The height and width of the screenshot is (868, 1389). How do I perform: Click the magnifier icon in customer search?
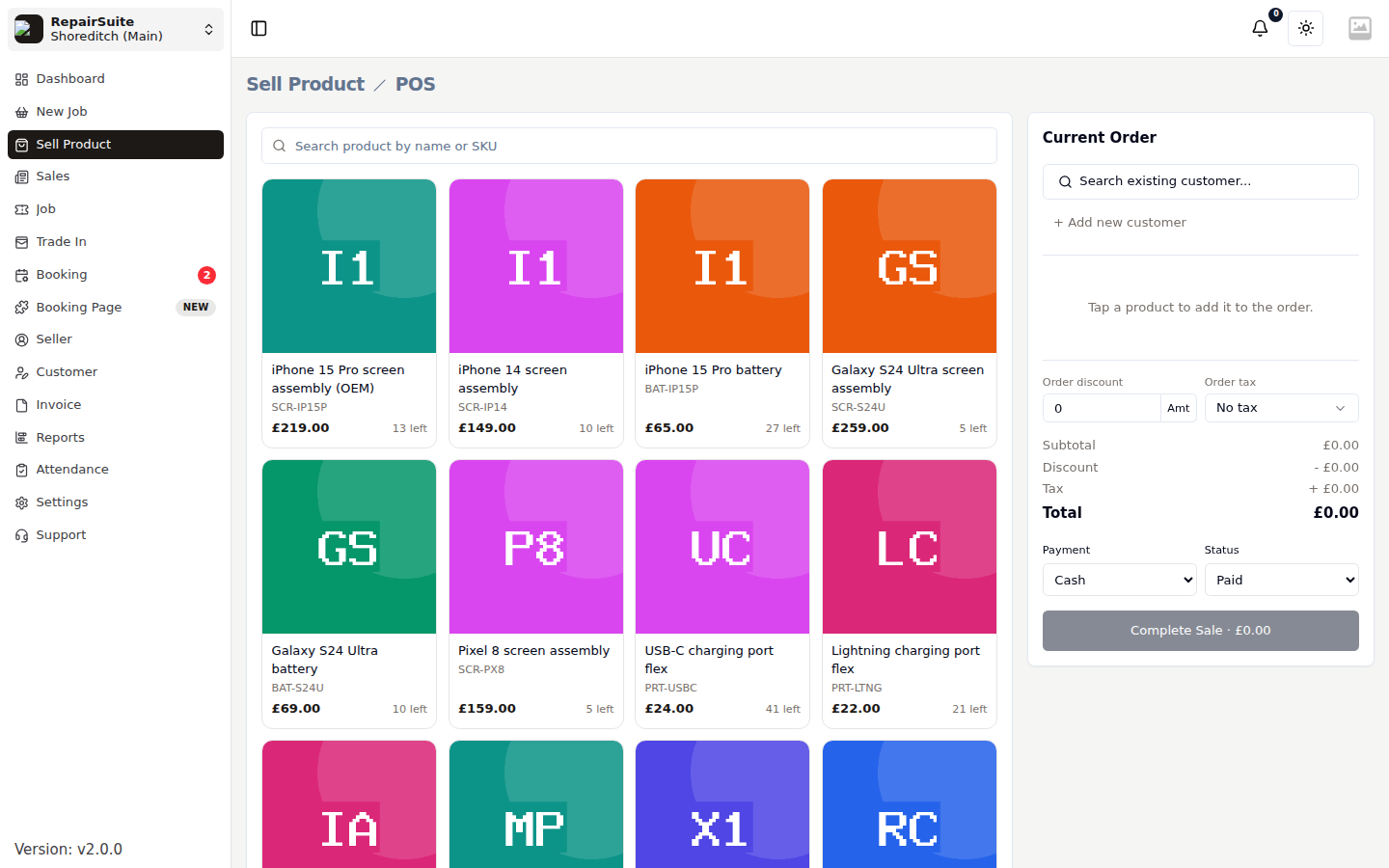tap(1065, 181)
